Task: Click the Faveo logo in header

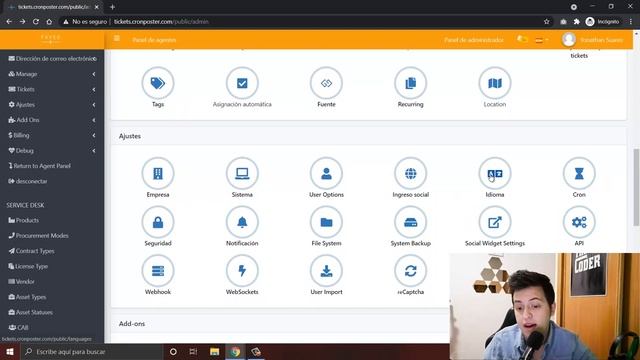Action: pos(51,39)
